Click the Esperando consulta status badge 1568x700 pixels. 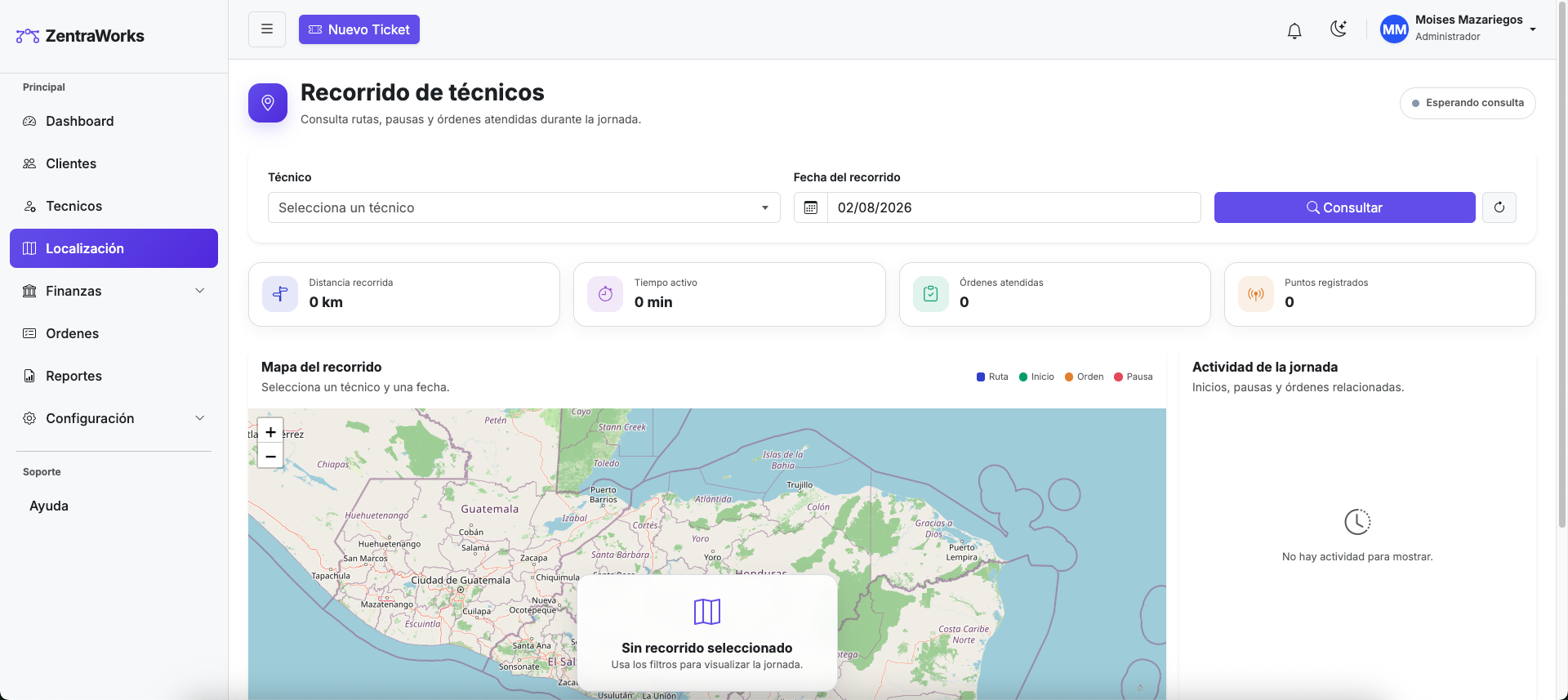point(1468,103)
